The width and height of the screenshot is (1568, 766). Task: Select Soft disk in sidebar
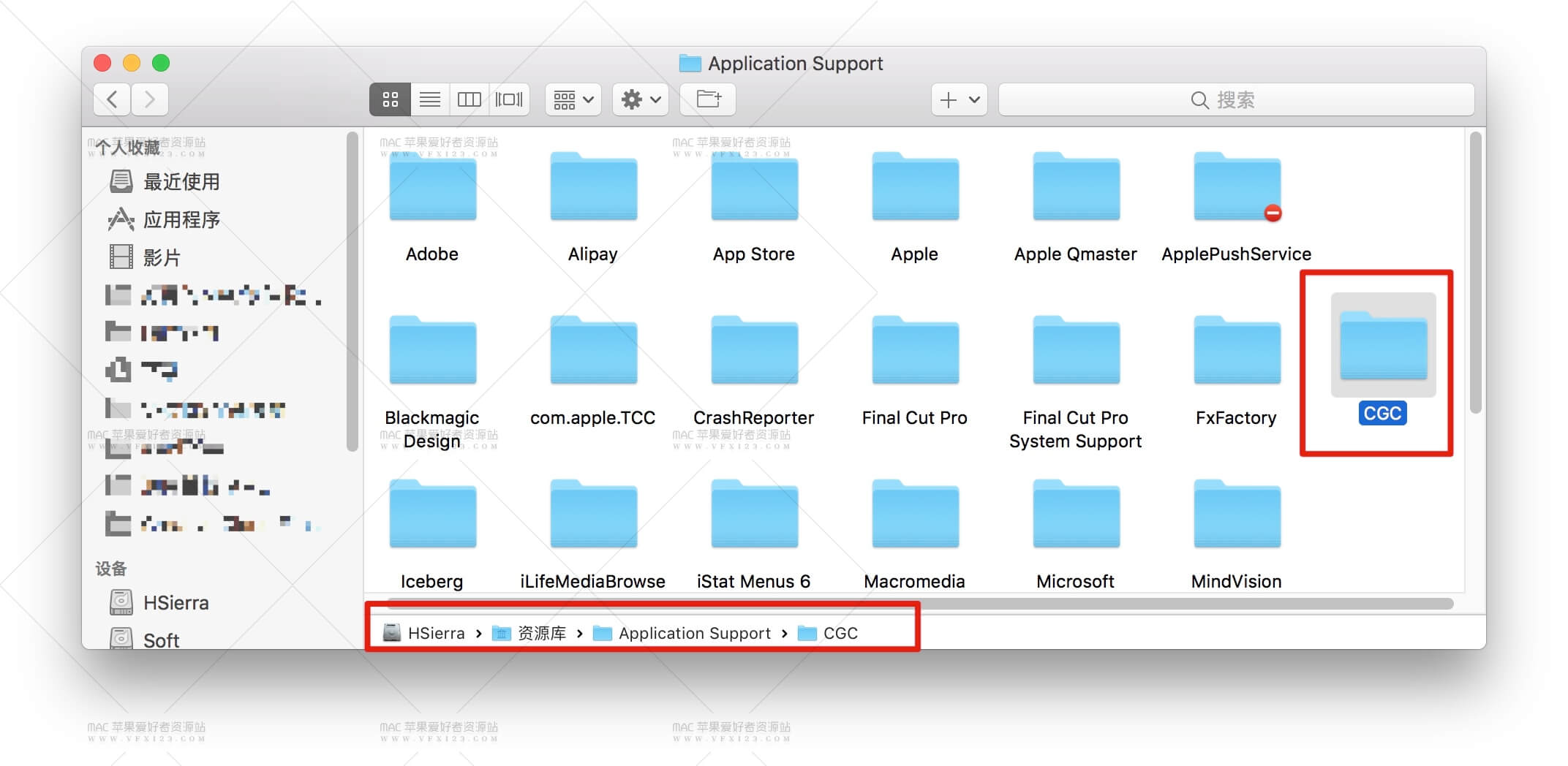145,640
